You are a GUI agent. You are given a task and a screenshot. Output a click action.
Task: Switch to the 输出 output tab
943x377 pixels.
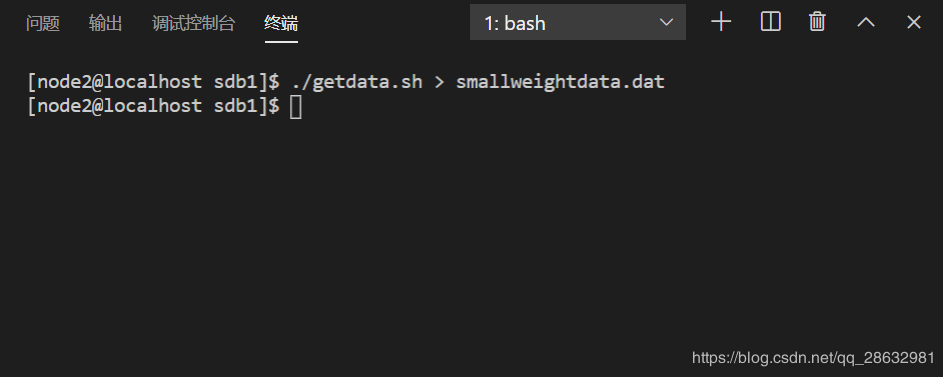coord(105,23)
